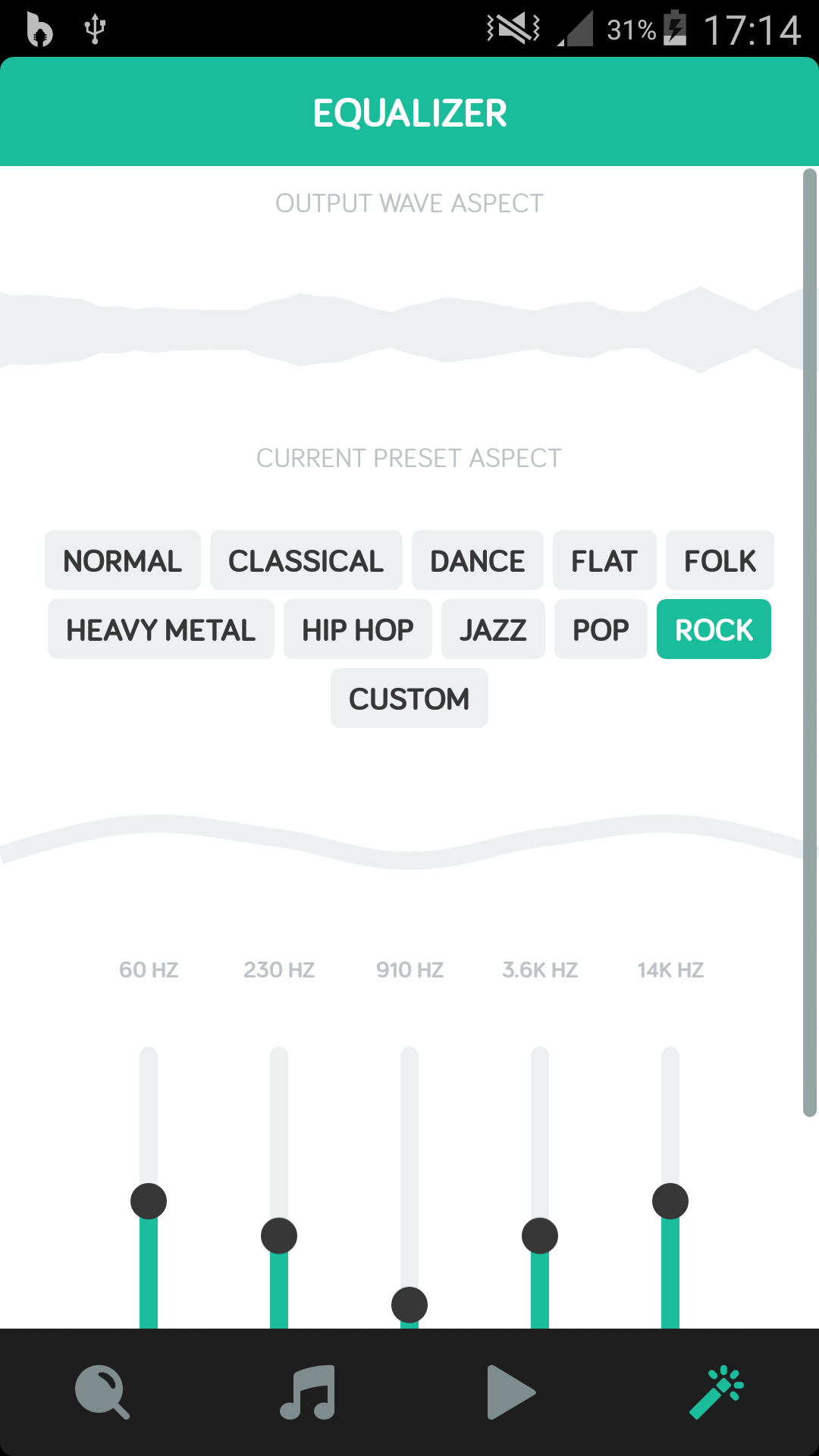Tap the current preset curve graph

409,842
